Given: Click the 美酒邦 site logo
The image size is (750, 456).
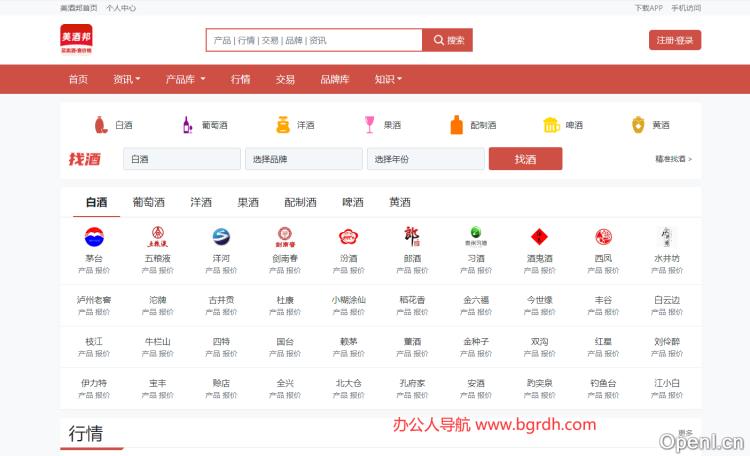Looking at the screenshot, I should click(x=76, y=39).
